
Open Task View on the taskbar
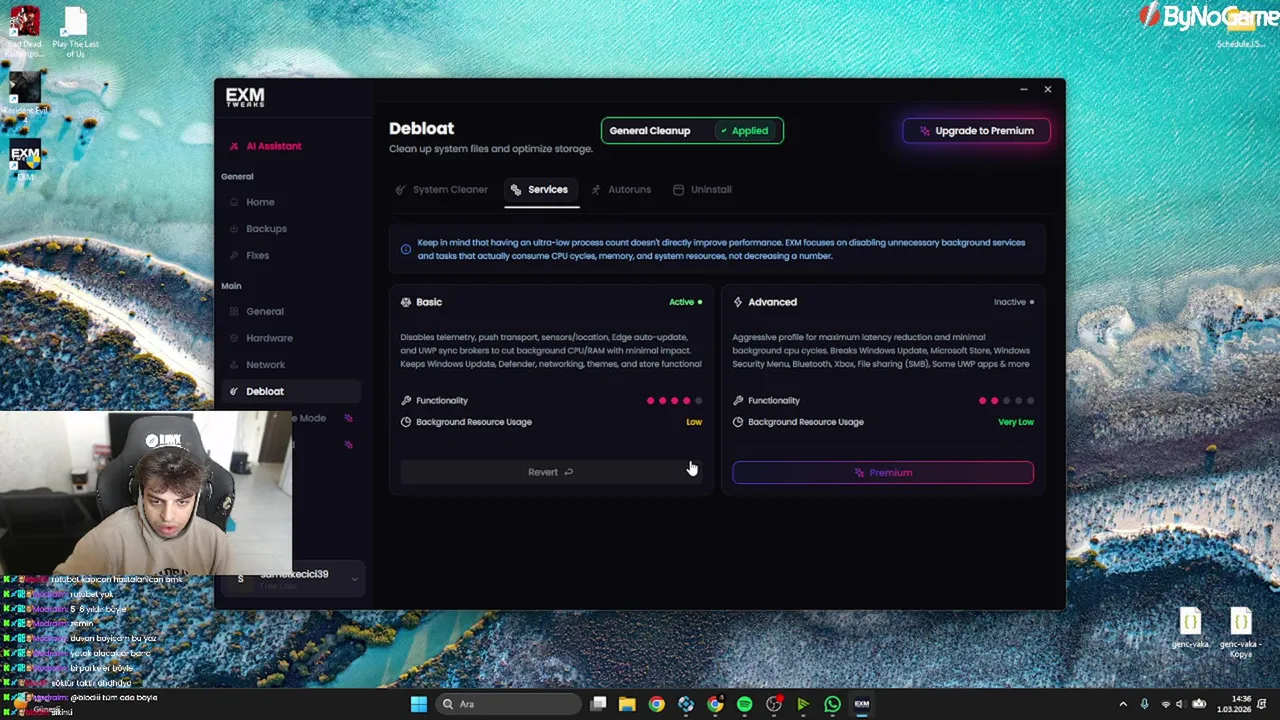(x=598, y=704)
